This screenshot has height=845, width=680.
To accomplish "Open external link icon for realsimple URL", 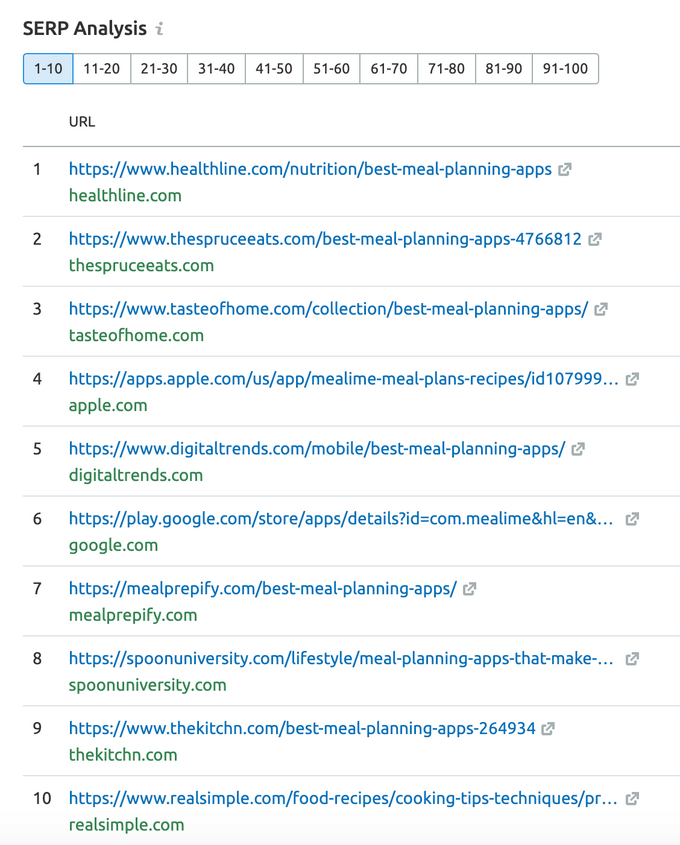I will 632,799.
